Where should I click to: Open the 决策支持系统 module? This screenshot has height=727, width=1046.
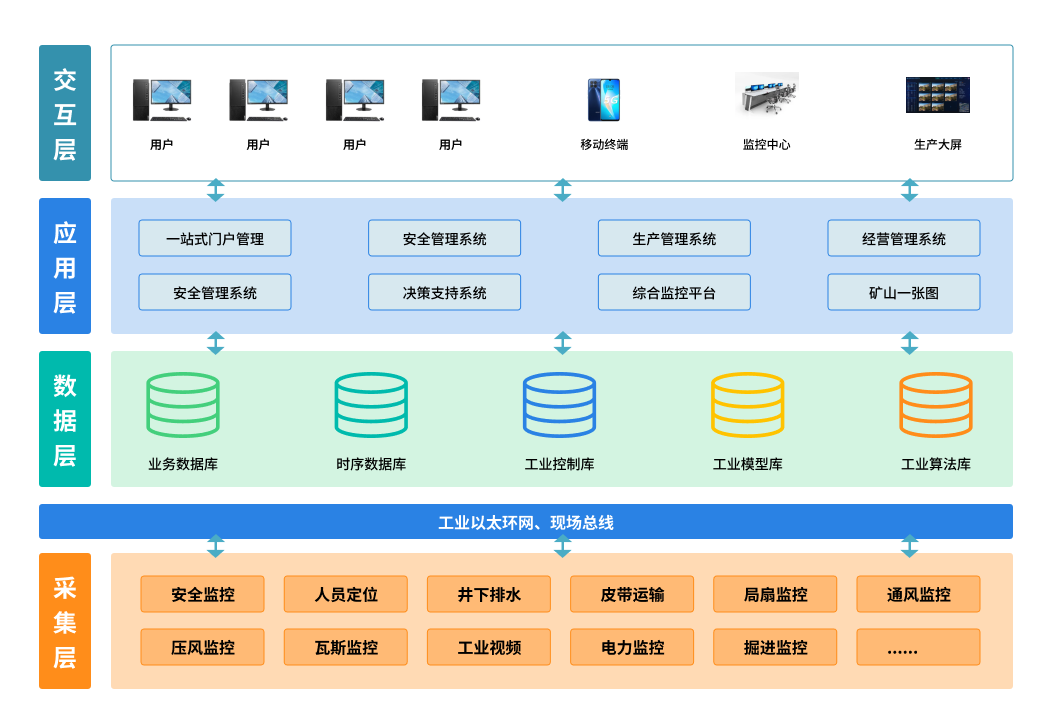tap(444, 293)
